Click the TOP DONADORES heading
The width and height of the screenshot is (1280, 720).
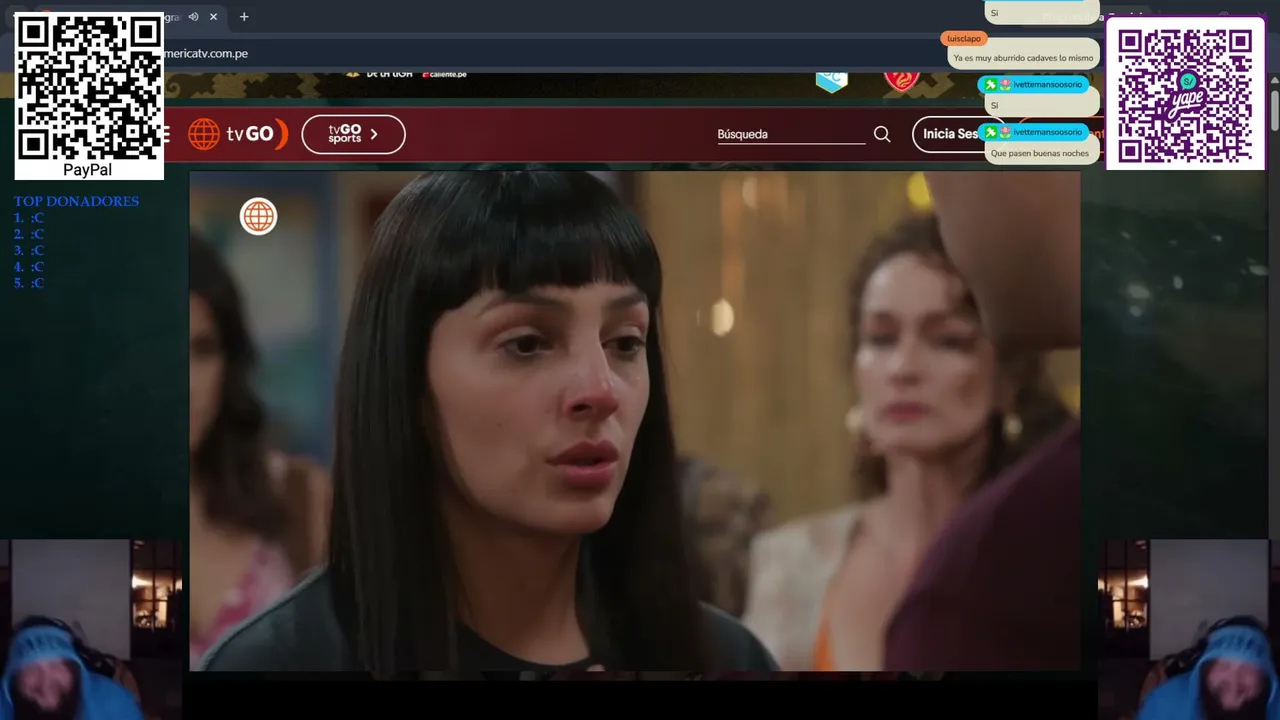76,201
